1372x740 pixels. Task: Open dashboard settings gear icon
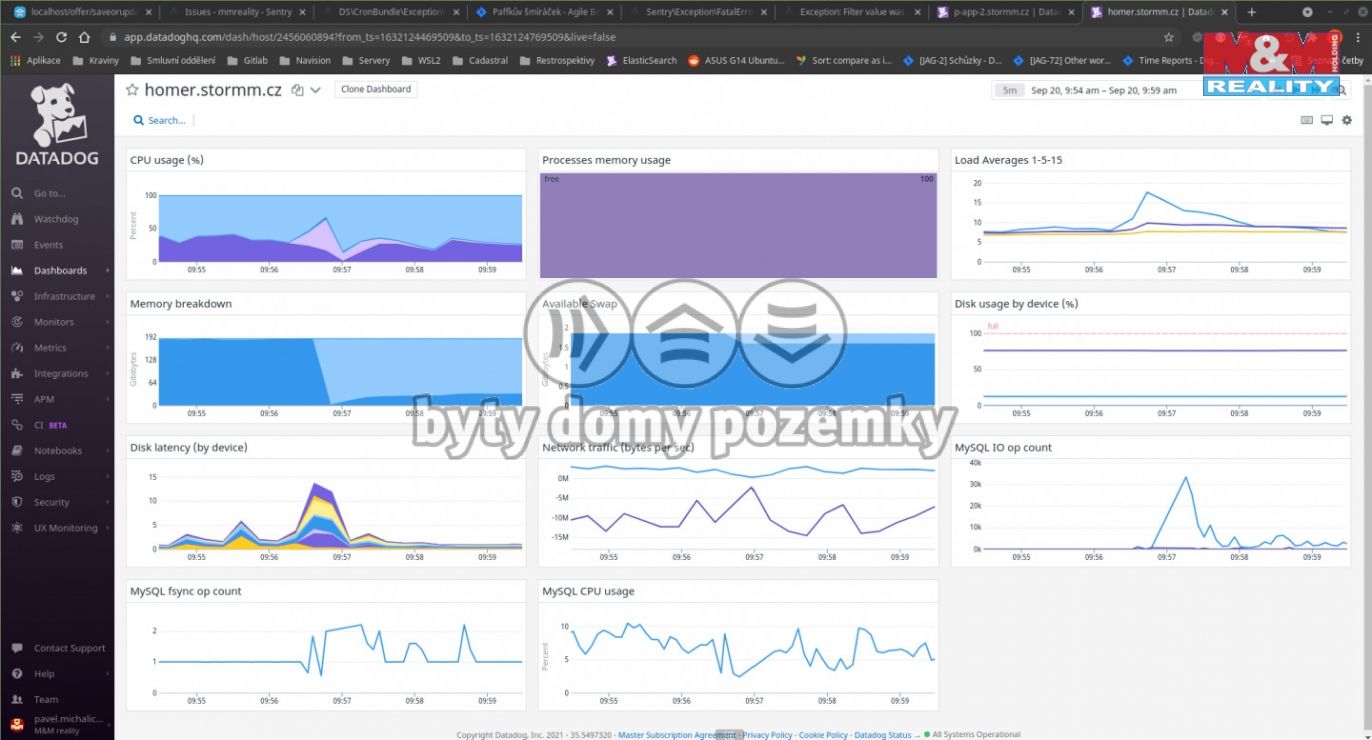[x=1347, y=120]
